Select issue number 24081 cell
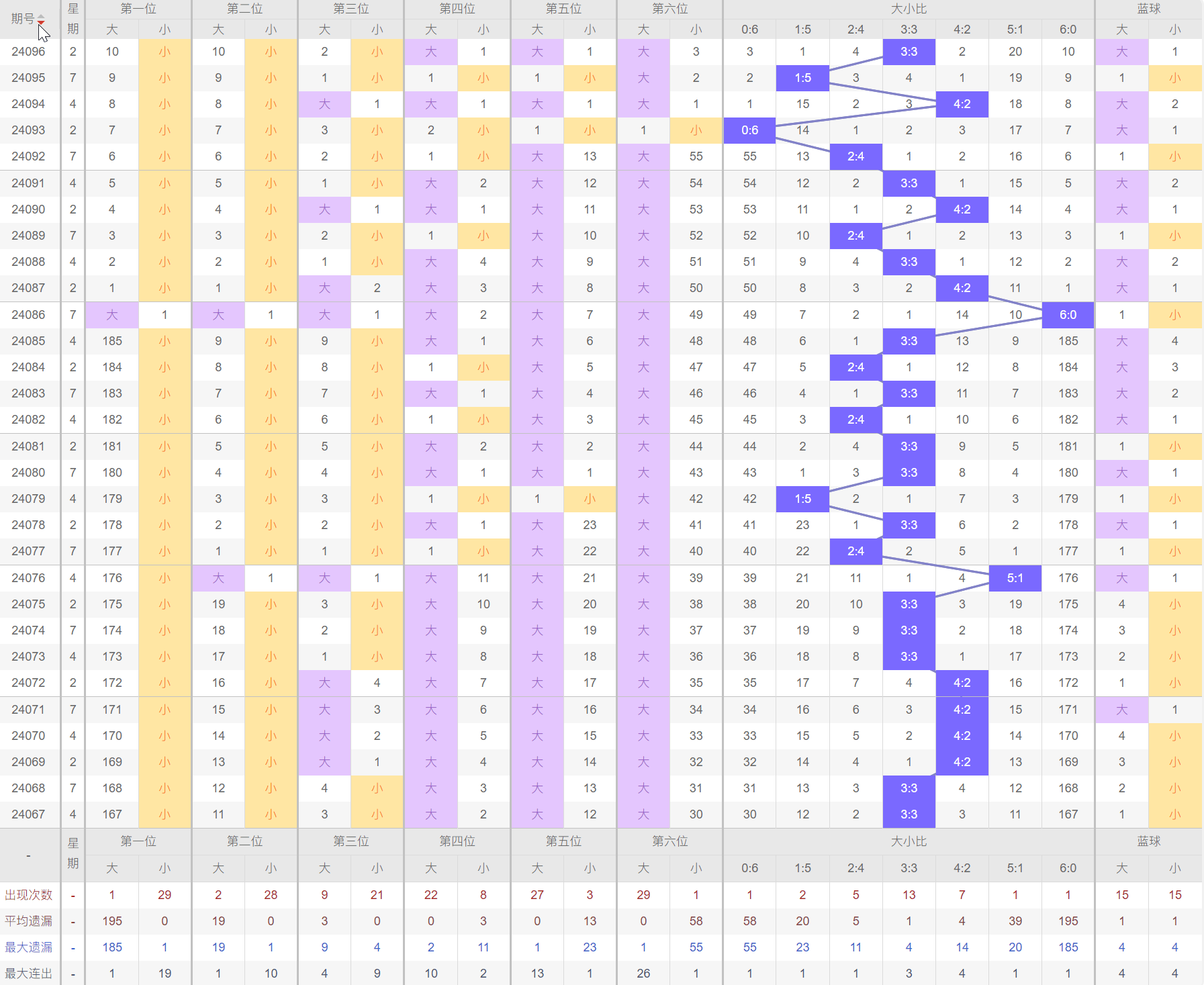The height and width of the screenshot is (985, 1204). pos(29,447)
